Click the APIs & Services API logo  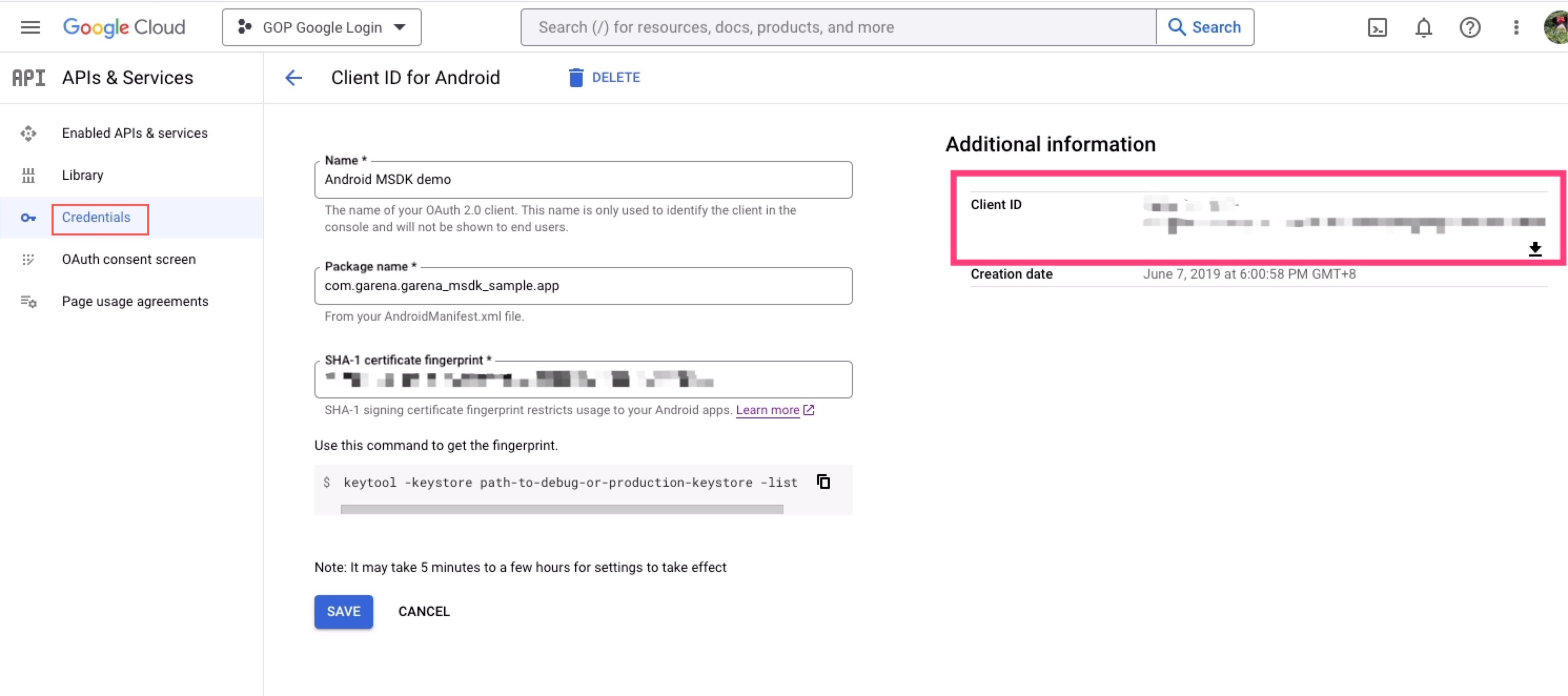tap(28, 77)
